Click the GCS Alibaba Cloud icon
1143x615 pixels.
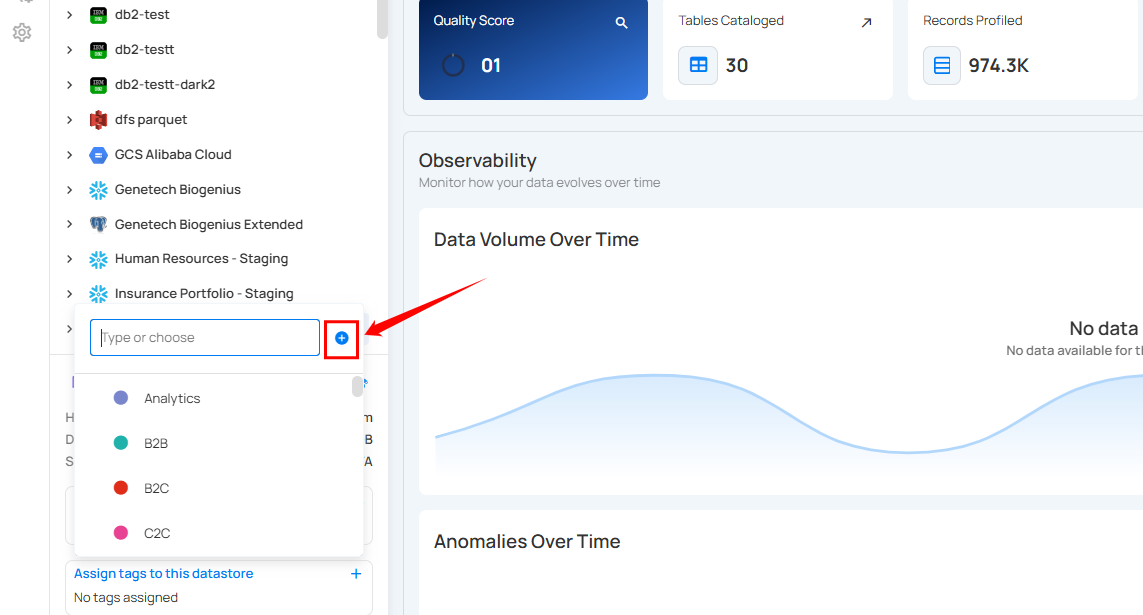coord(98,155)
